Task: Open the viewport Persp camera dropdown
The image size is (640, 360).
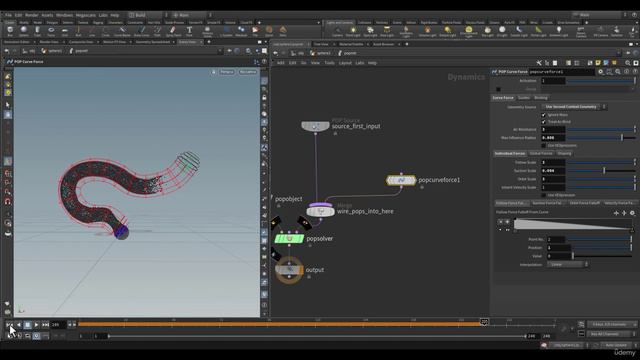Action: [227, 72]
